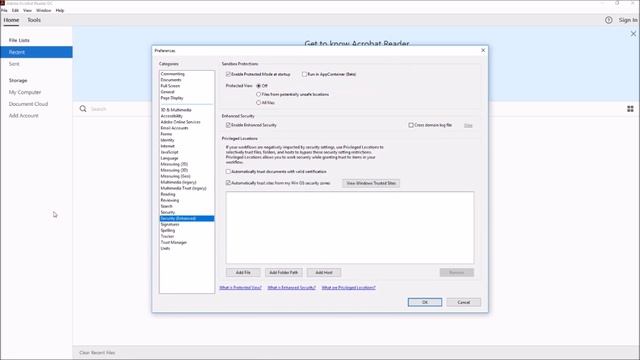Select Accessibility category

171,116
